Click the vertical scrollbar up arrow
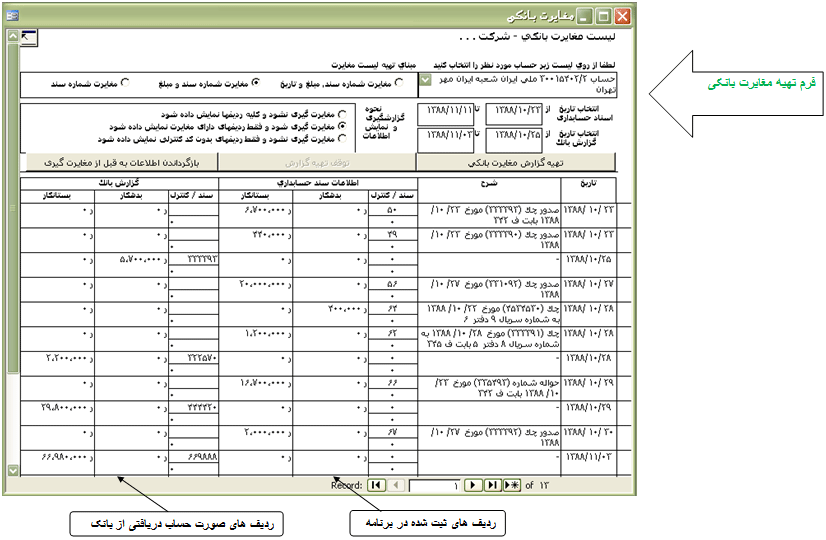The height and width of the screenshot is (540, 826). (13, 36)
